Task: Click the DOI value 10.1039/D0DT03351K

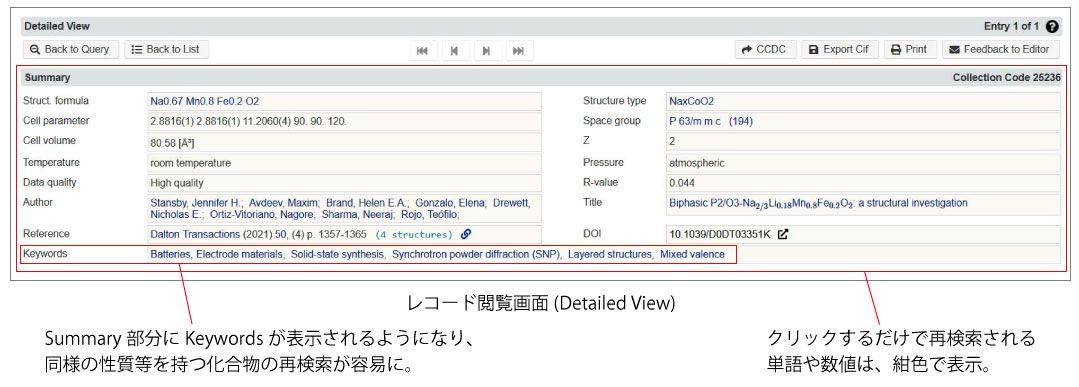Action: coord(720,234)
